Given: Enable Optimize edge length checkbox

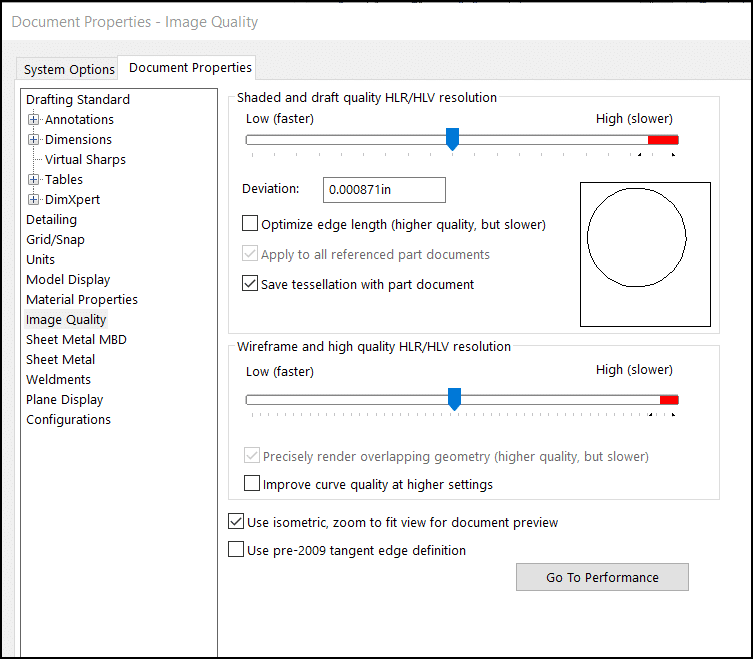Looking at the screenshot, I should tap(250, 225).
